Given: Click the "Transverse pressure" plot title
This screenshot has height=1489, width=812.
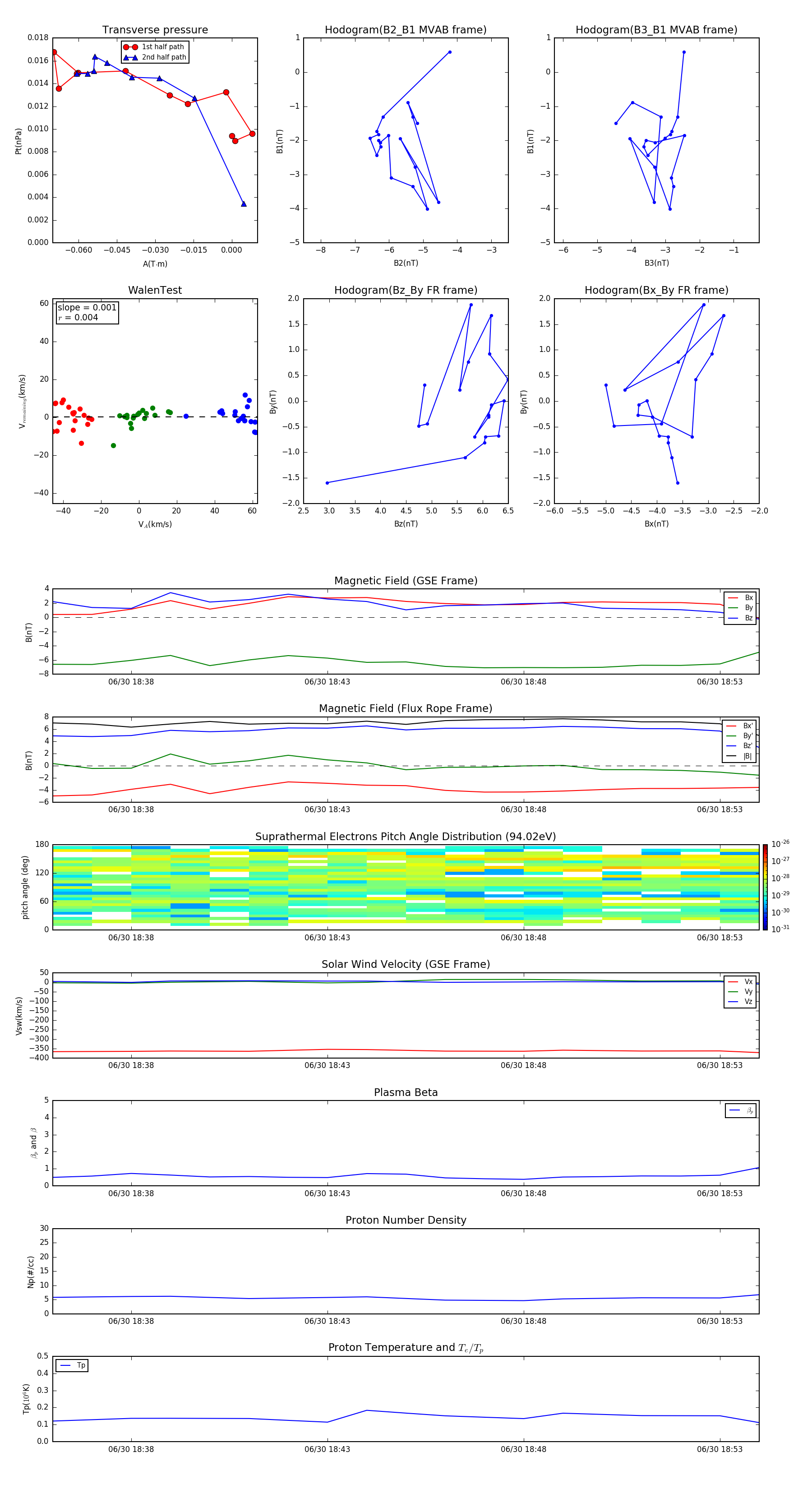Looking at the screenshot, I should click(155, 29).
